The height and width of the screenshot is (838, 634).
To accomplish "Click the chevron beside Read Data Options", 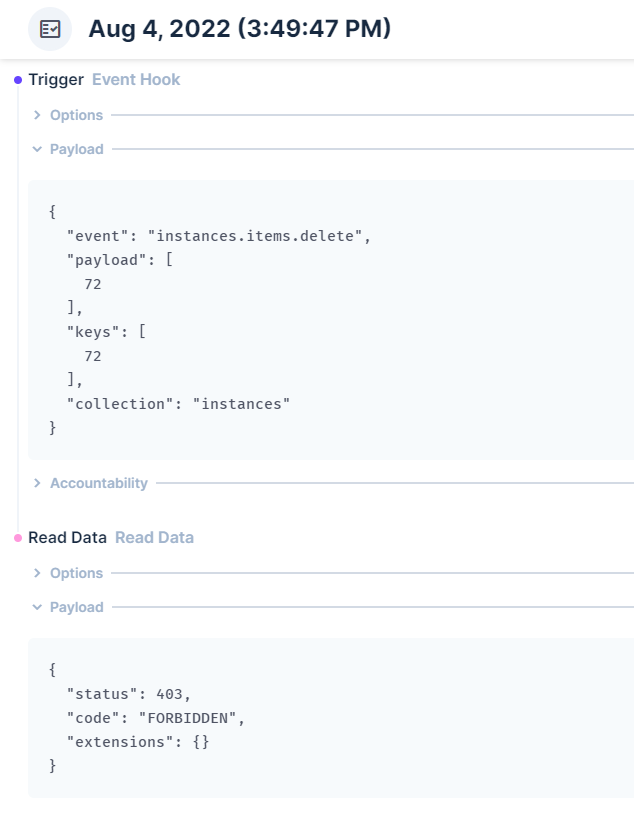I will 37,573.
